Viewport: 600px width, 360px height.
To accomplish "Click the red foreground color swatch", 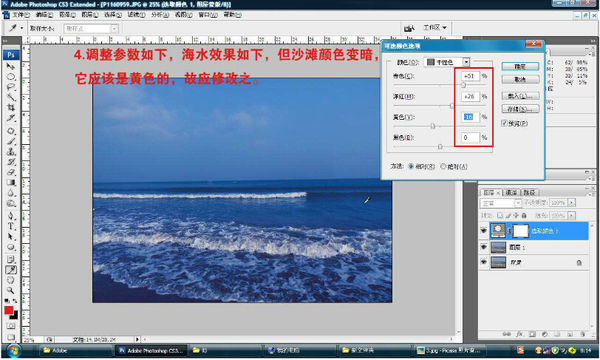I will coord(9,311).
